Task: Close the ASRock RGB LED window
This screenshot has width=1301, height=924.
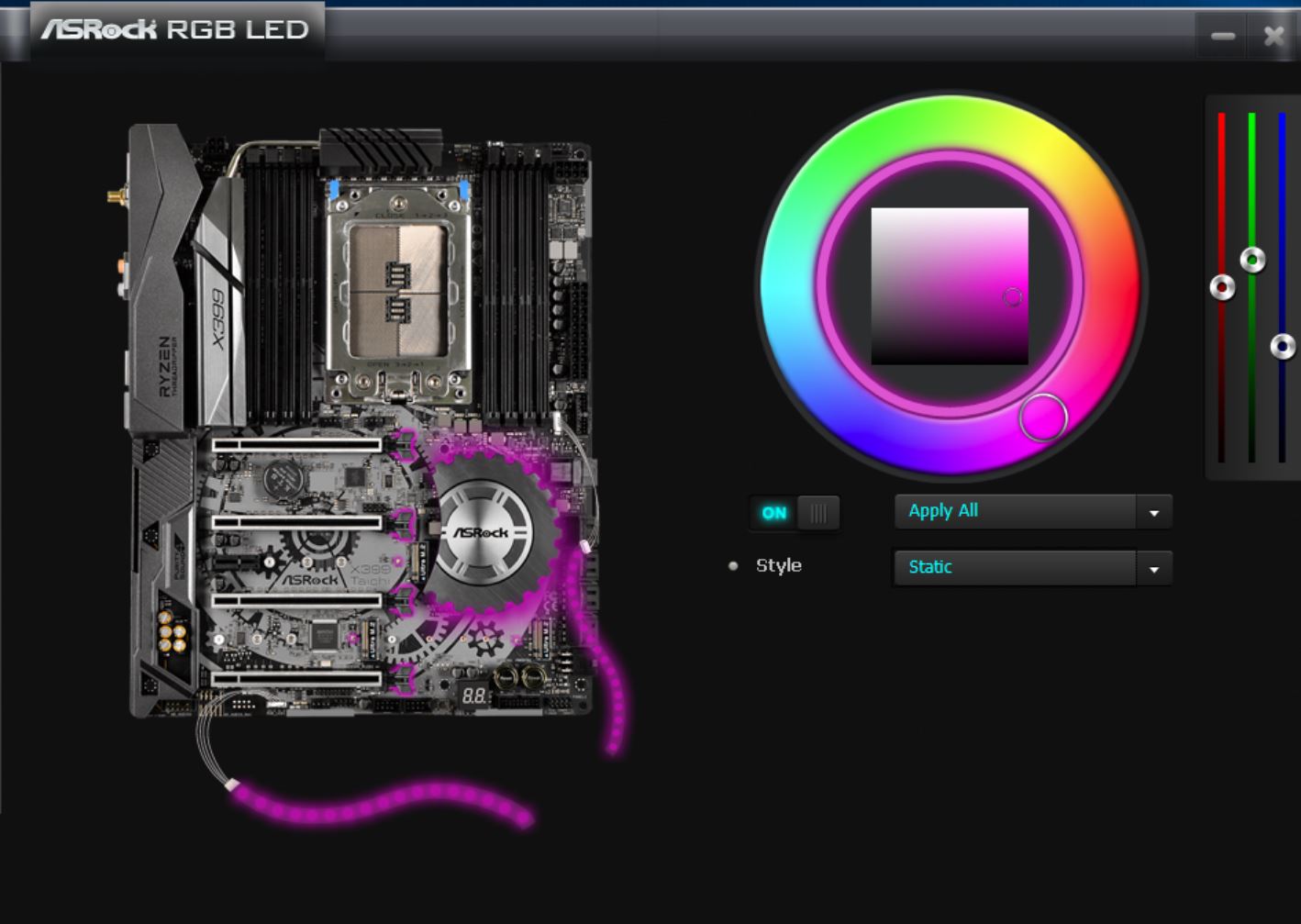Action: click(x=1273, y=36)
